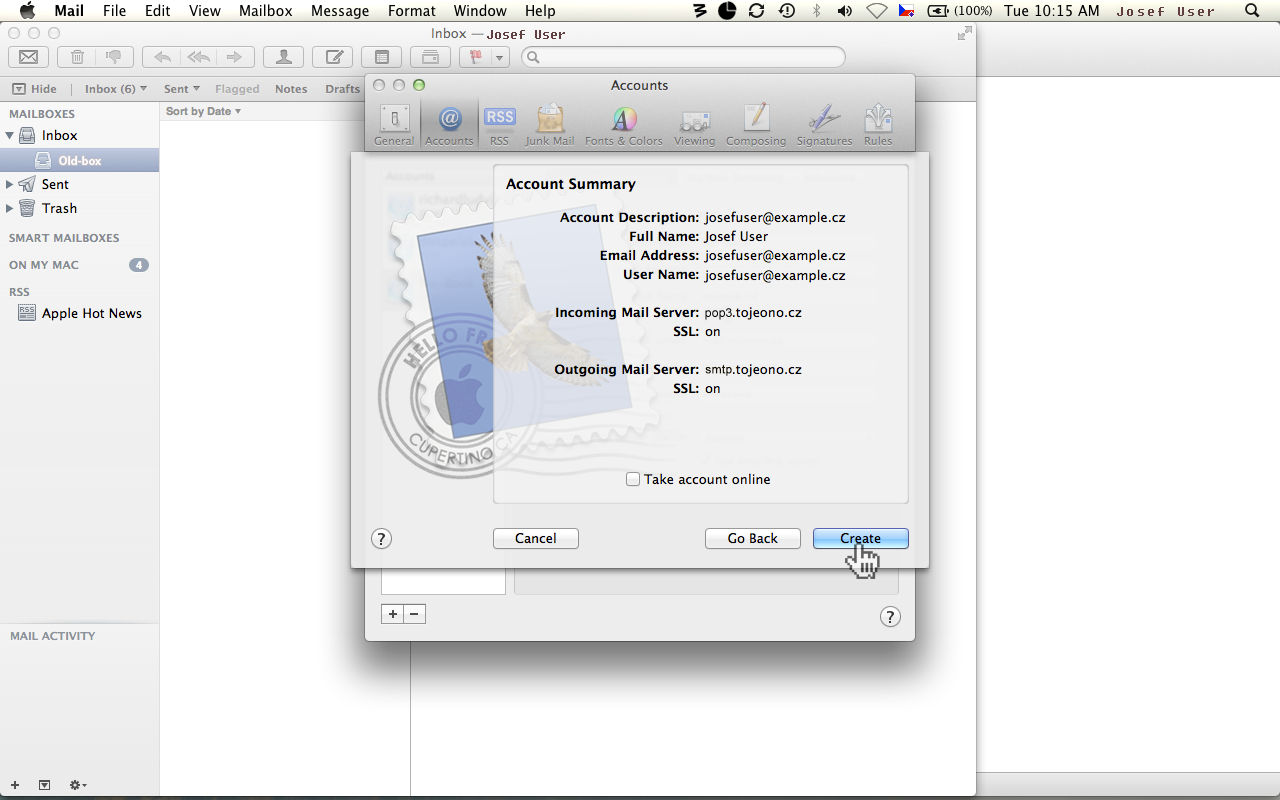Open the Format menu
Image resolution: width=1280 pixels, height=800 pixels.
pos(412,11)
